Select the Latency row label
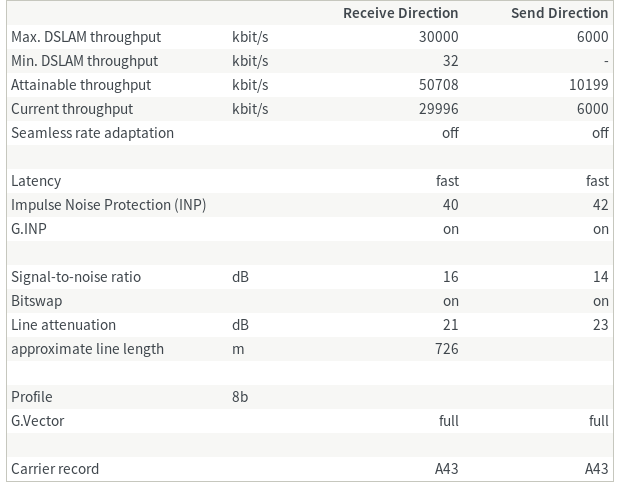Image resolution: width=617 pixels, height=497 pixels. point(36,181)
